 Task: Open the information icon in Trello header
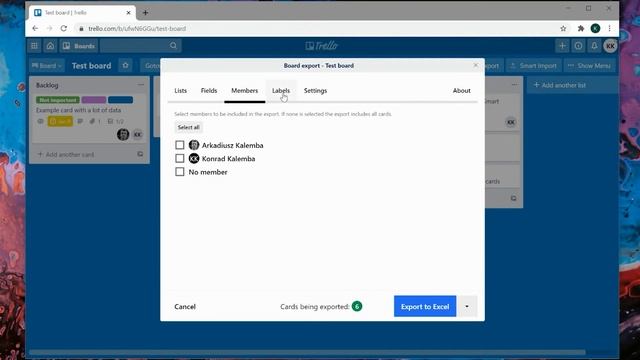point(578,46)
